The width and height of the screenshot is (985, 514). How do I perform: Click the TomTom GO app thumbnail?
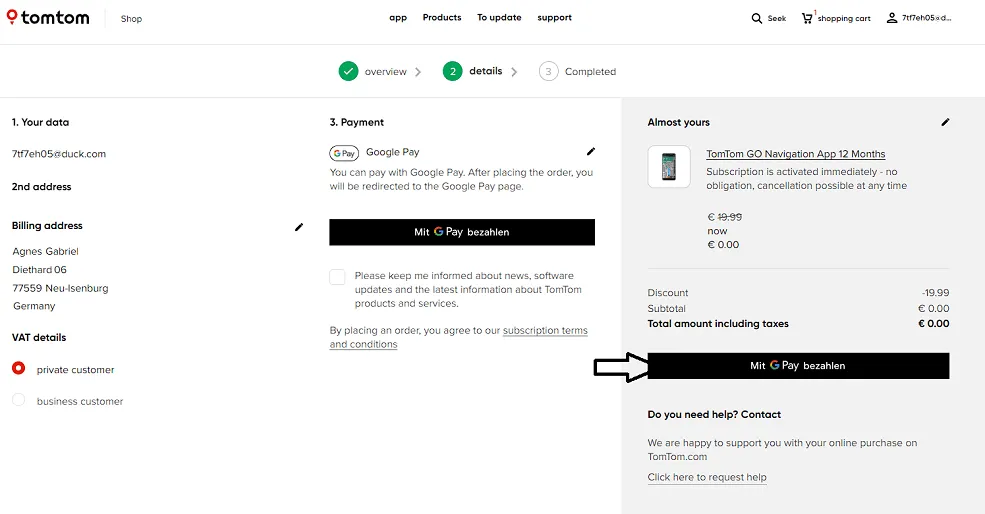tap(669, 167)
